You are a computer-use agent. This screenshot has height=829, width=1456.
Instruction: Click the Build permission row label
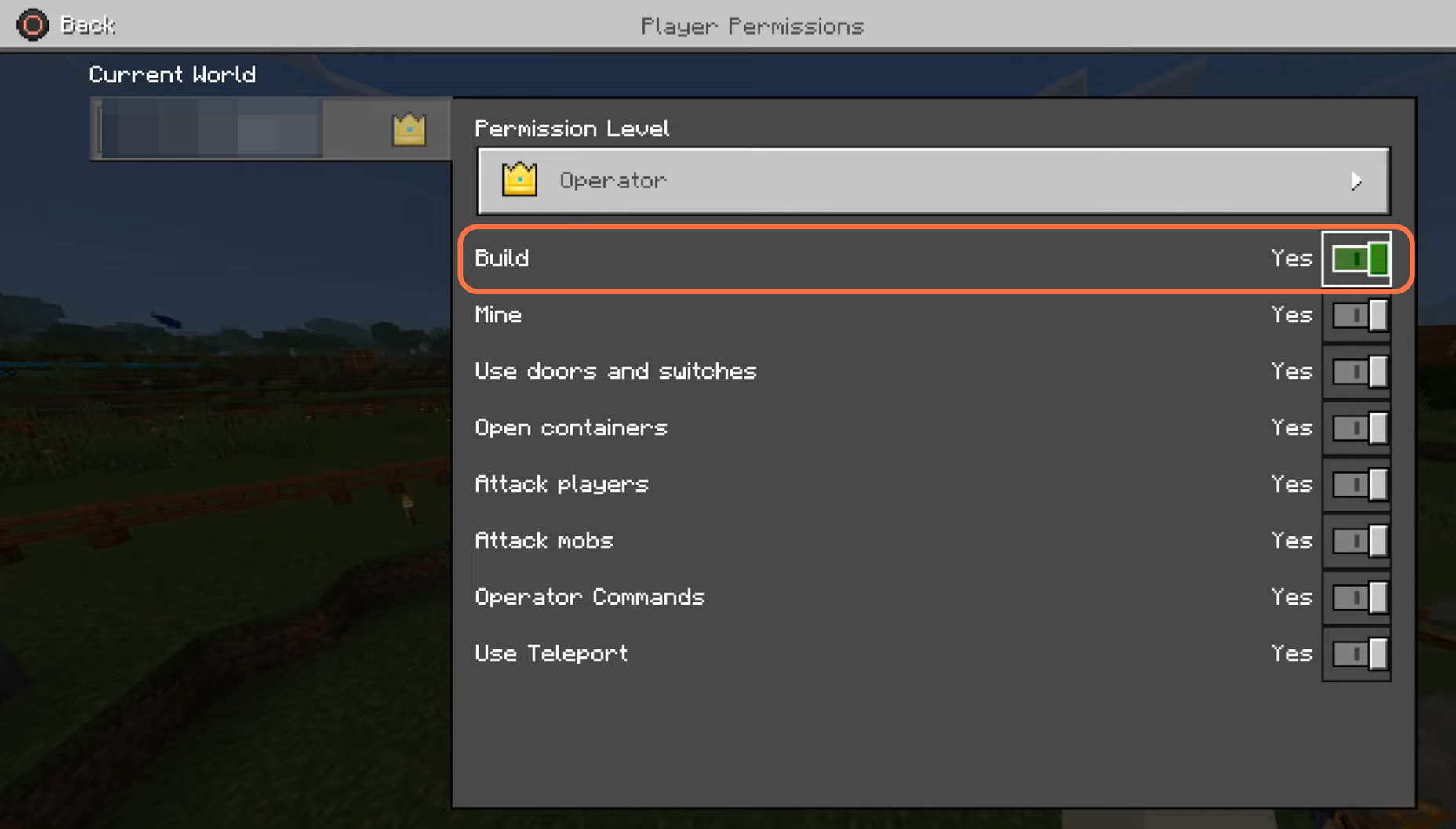pyautogui.click(x=502, y=258)
